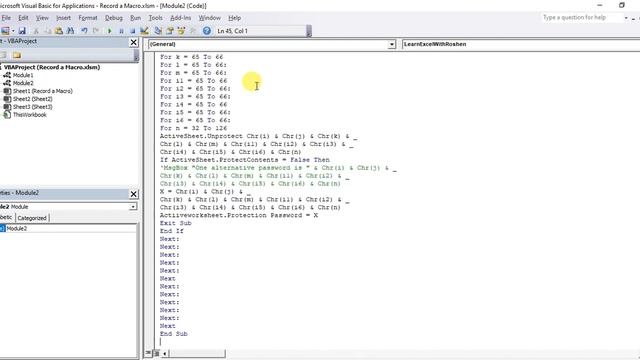Open LearnExcelWithRoshen procedure dropdown
Image resolution: width=640 pixels, height=360 pixels.
pos(520,44)
